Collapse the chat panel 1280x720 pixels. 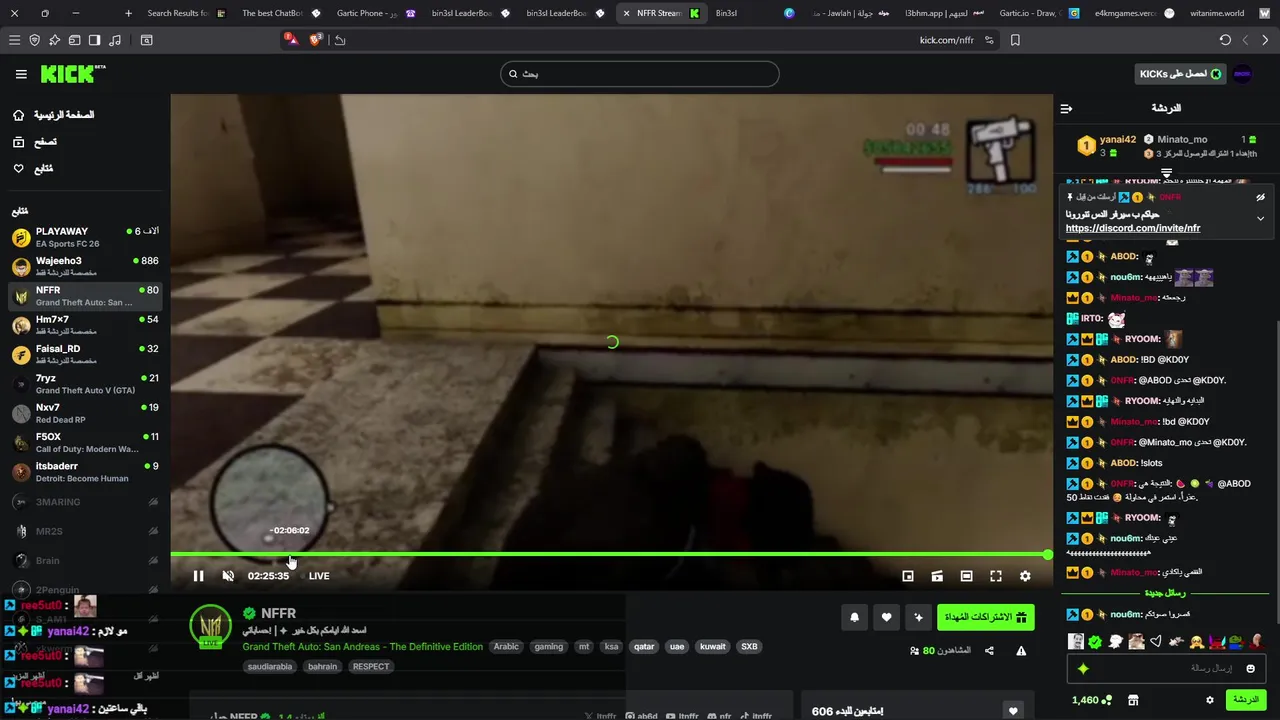point(1066,108)
